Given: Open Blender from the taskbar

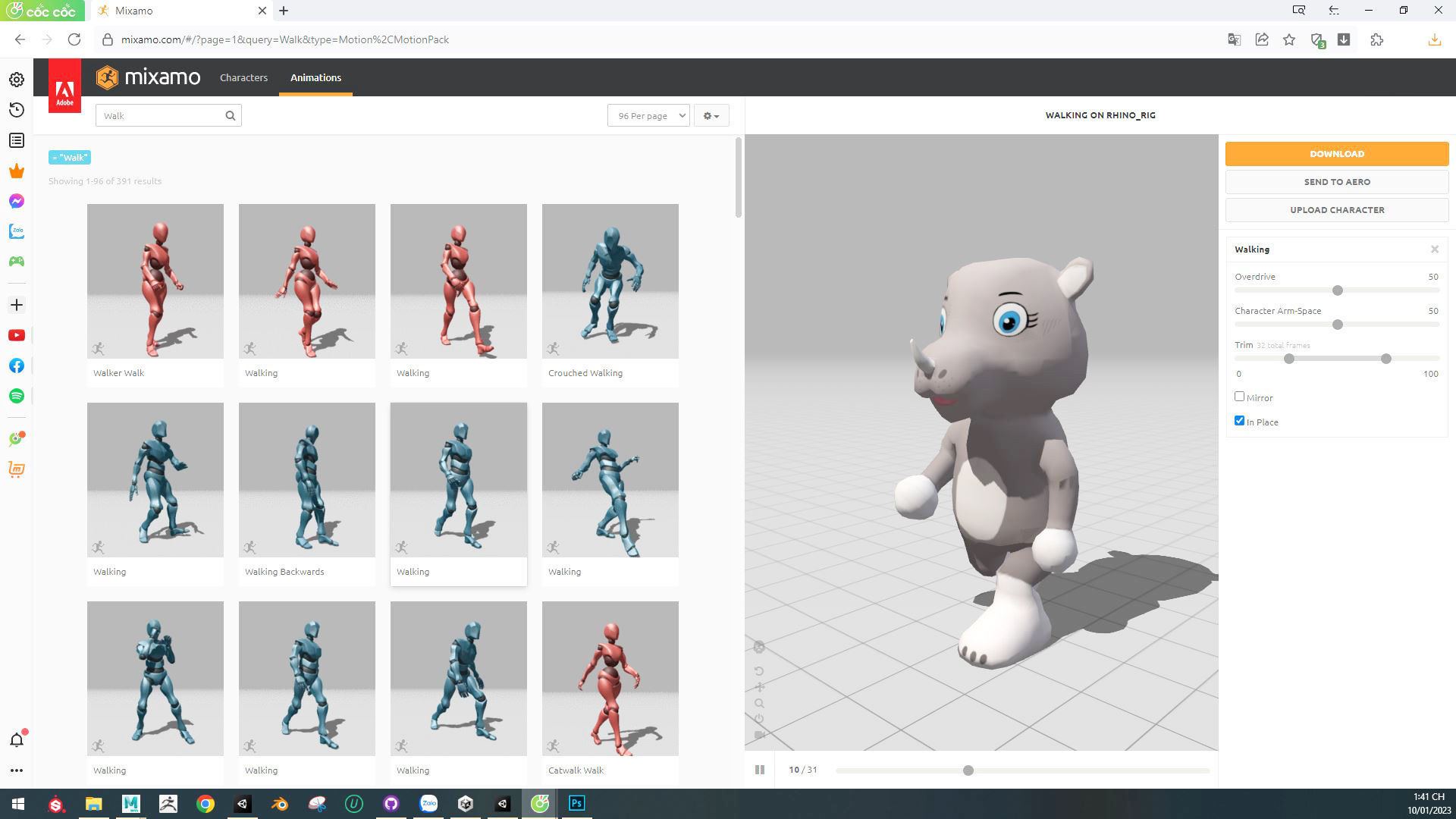Looking at the screenshot, I should coord(280,803).
